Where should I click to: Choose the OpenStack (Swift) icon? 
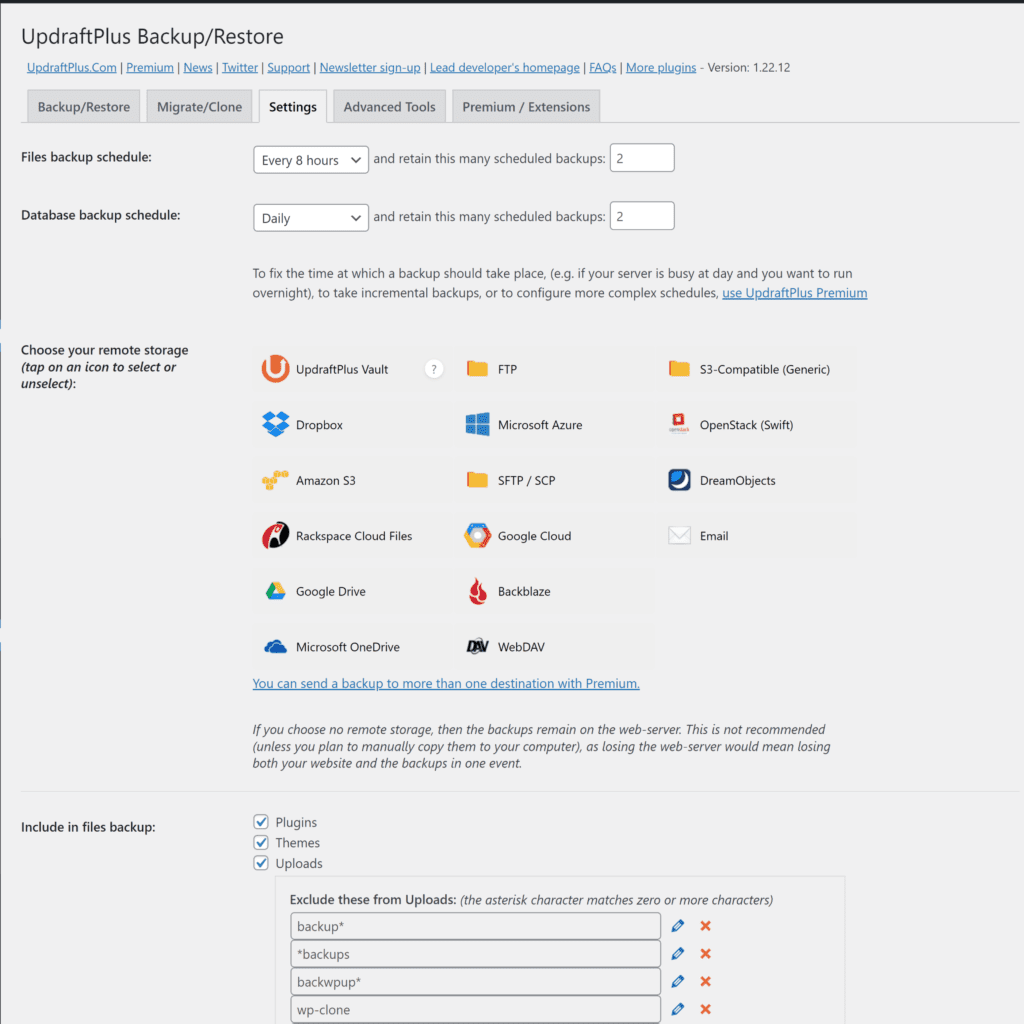[x=679, y=424]
